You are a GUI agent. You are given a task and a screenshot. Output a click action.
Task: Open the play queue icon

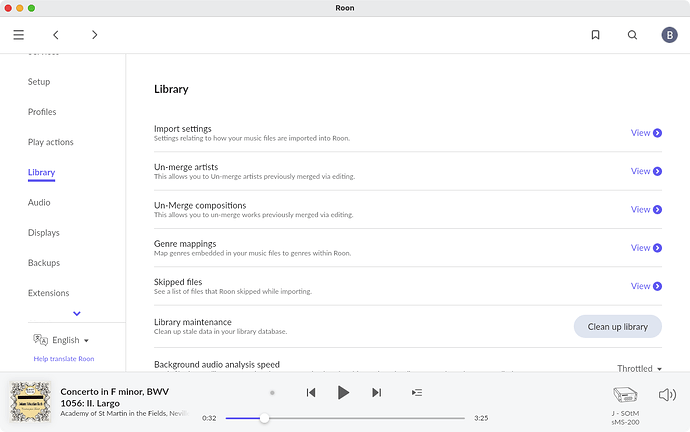pyautogui.click(x=417, y=393)
